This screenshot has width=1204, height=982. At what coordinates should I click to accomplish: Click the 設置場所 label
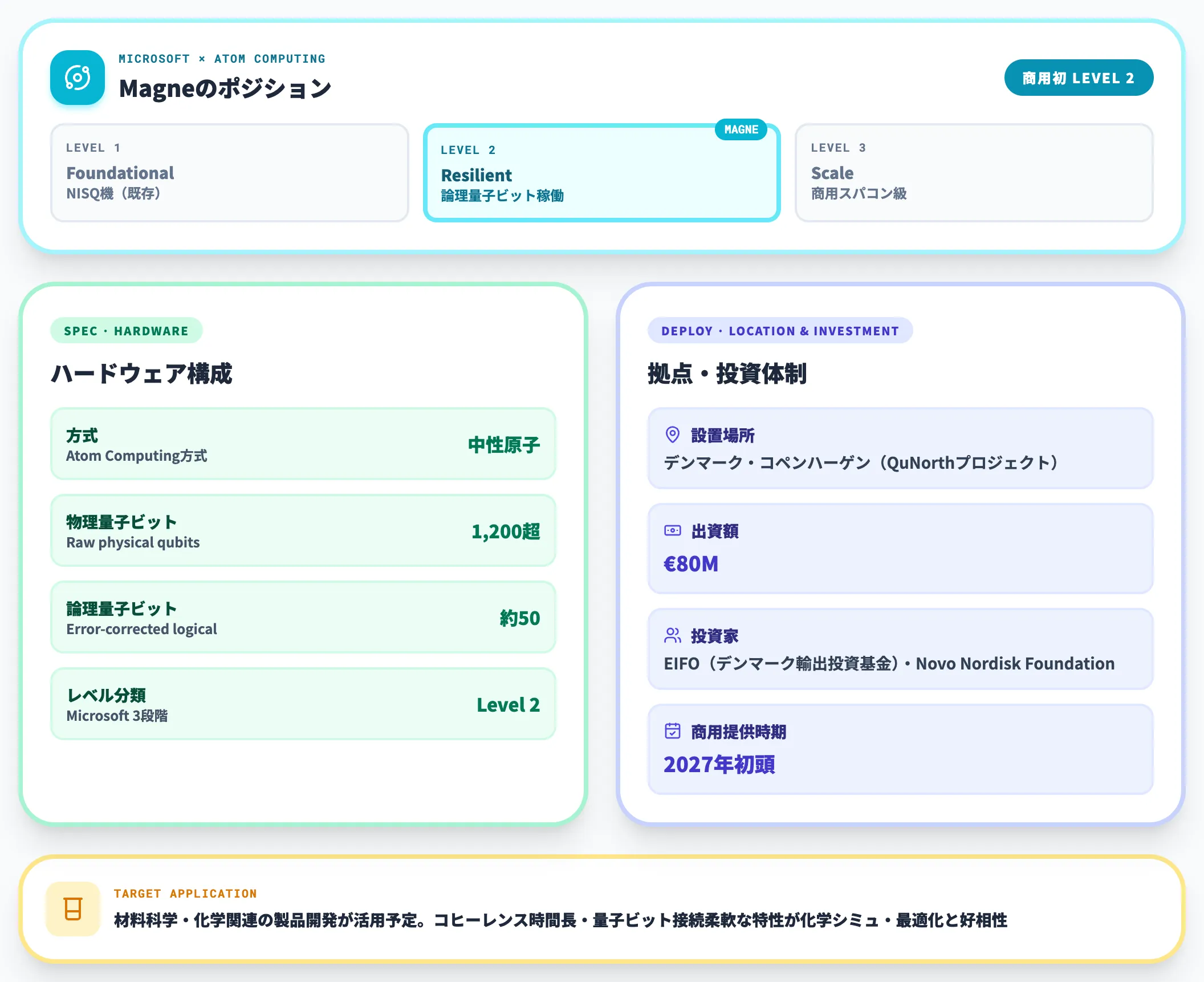point(723,435)
